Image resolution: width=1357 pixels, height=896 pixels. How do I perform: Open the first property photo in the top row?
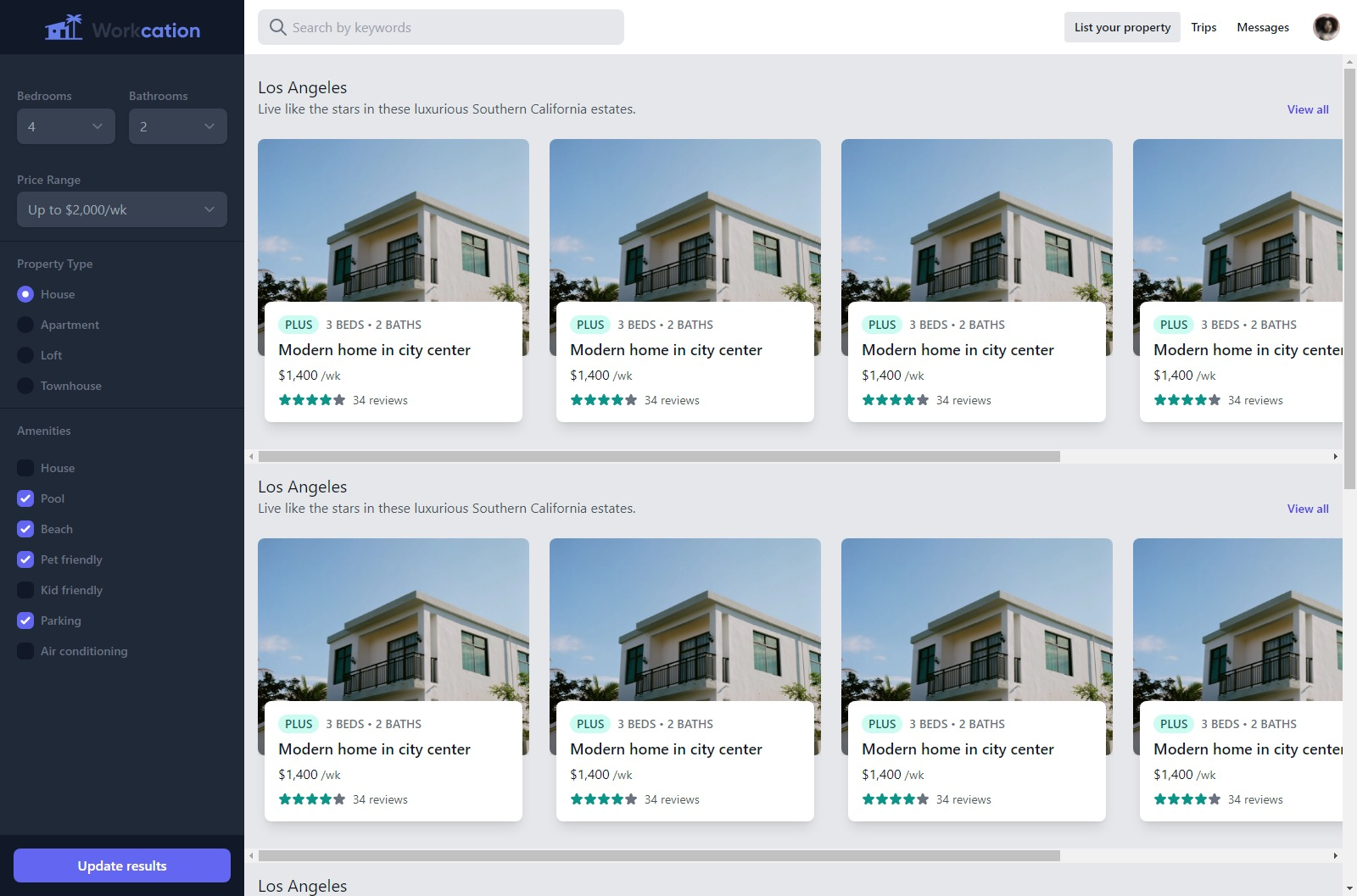[394, 220]
